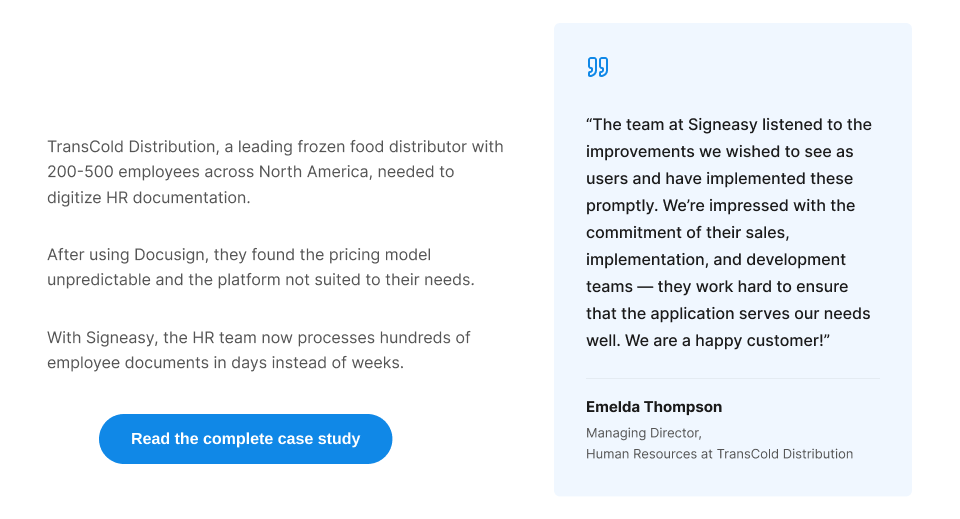Click the divider line above Emelda Thompson

click(733, 378)
